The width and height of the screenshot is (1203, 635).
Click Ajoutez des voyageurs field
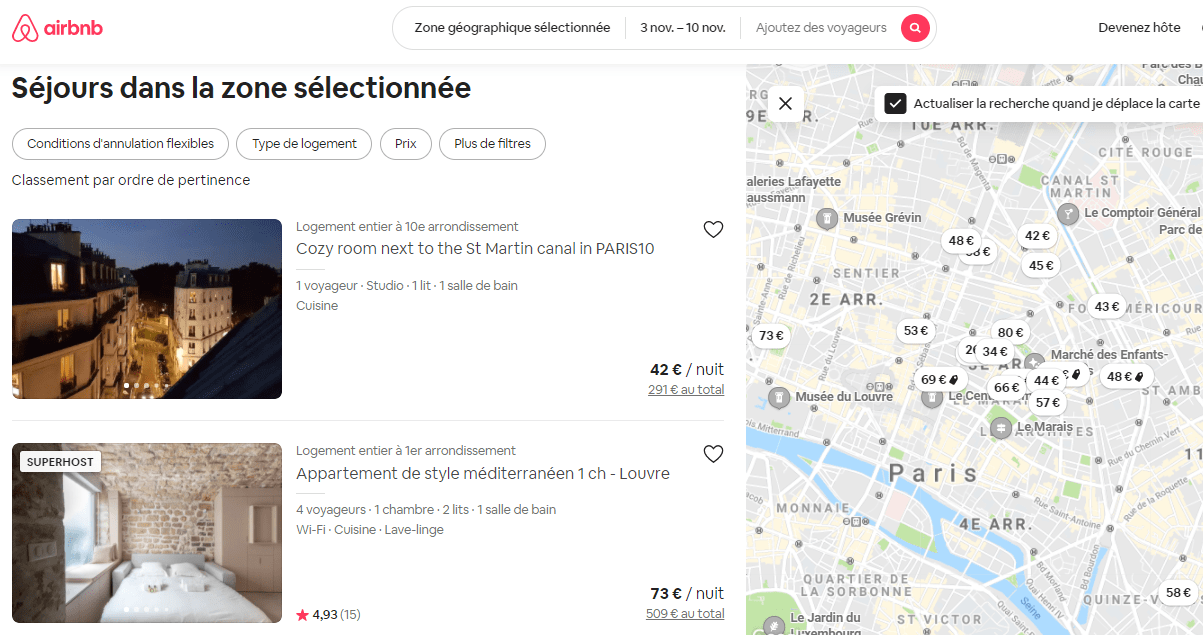click(821, 28)
